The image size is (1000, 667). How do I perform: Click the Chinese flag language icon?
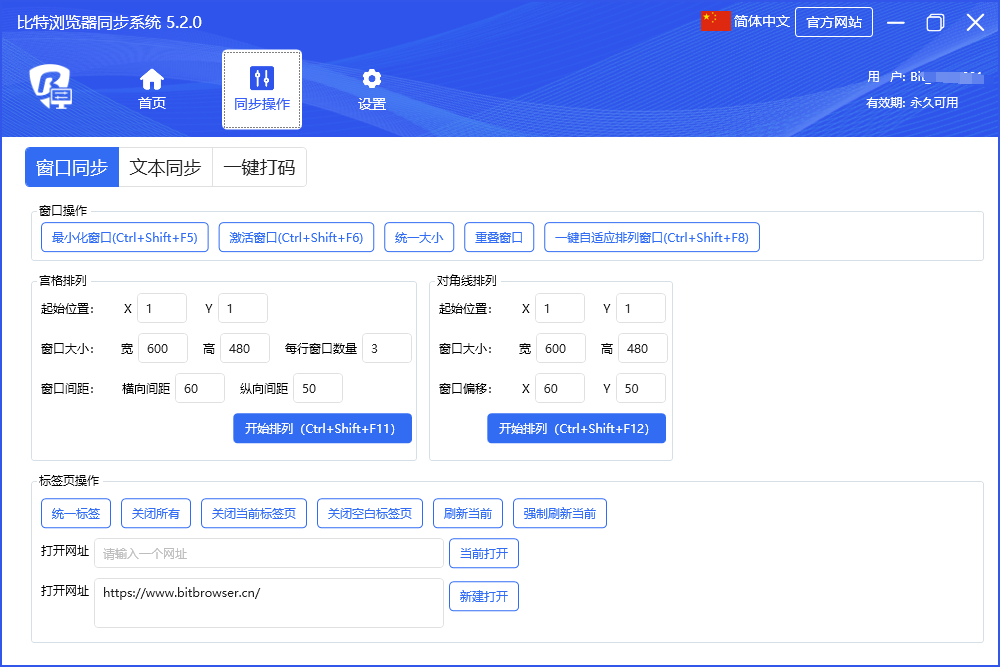coord(716,22)
